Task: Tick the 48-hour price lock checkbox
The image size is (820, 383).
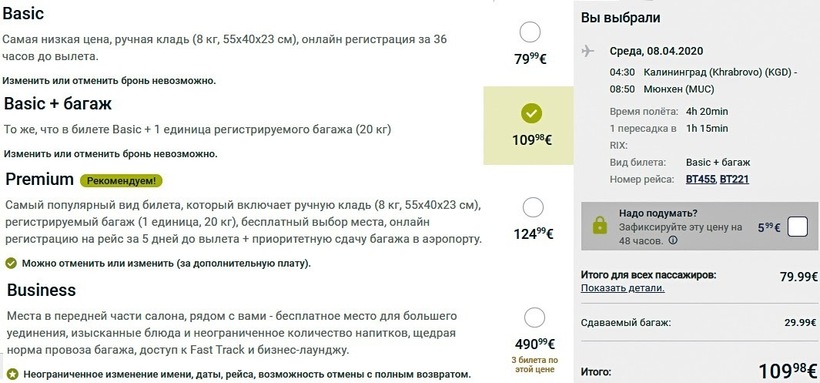Action: 798,228
